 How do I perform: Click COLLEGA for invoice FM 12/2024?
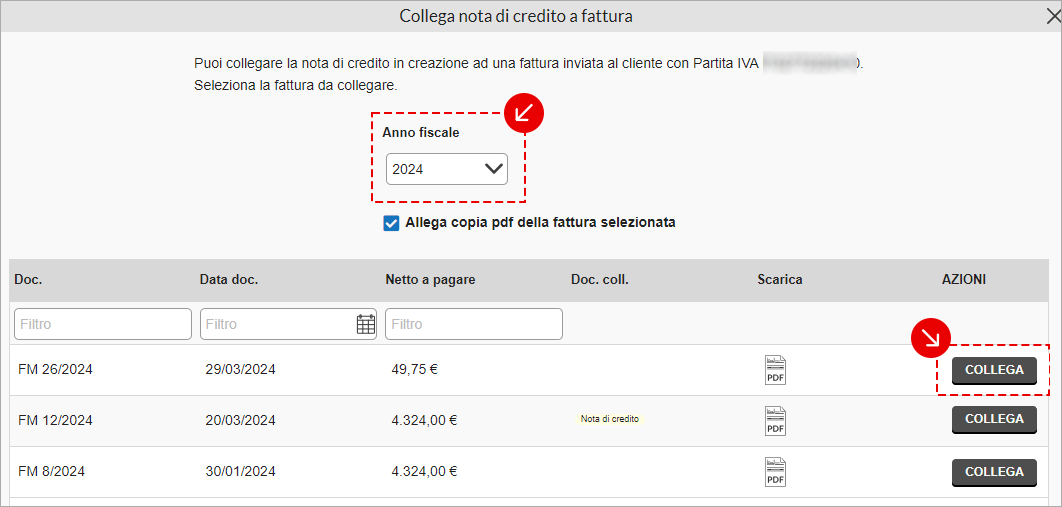[x=994, y=419]
